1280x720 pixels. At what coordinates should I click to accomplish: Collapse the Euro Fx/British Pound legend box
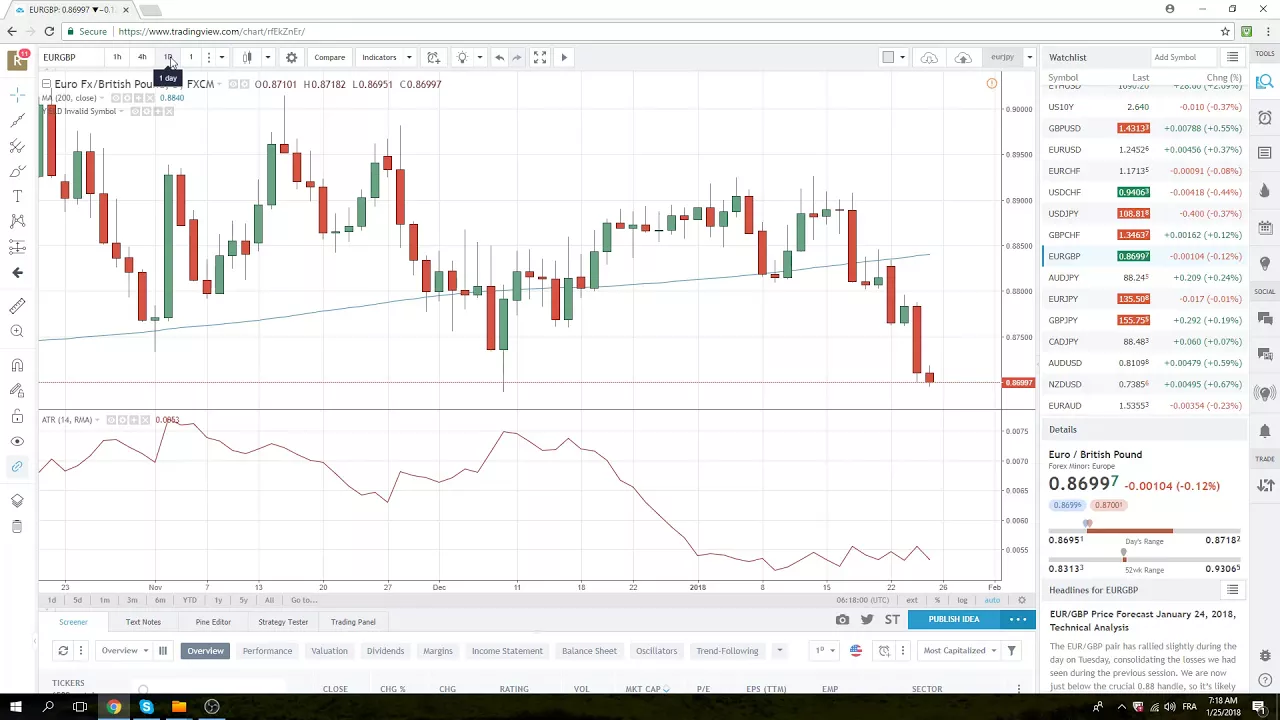point(46,84)
